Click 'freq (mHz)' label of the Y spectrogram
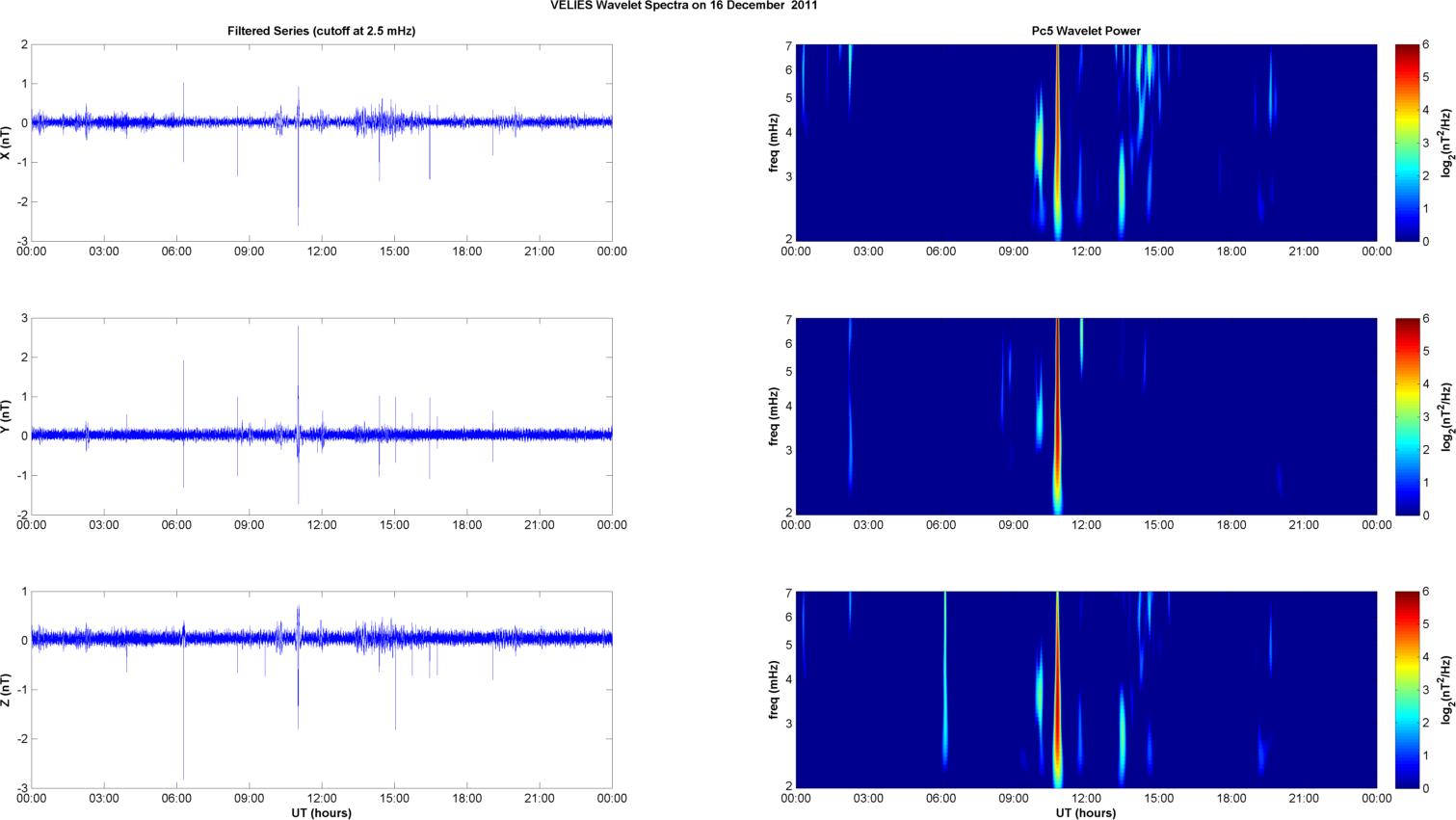Screen dimensions: 1456x820 tap(774, 416)
